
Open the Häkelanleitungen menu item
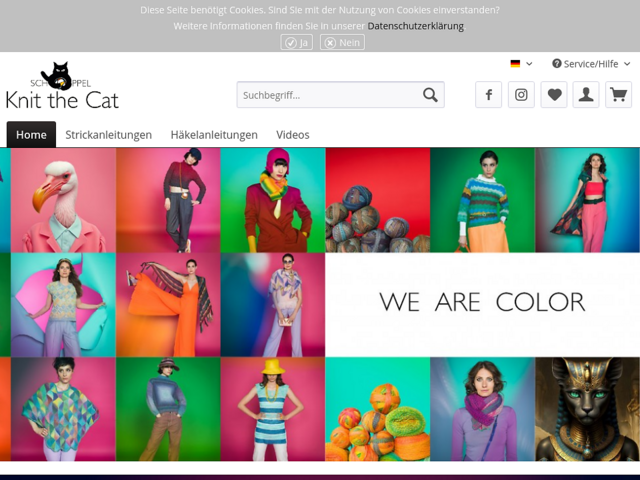click(x=214, y=135)
